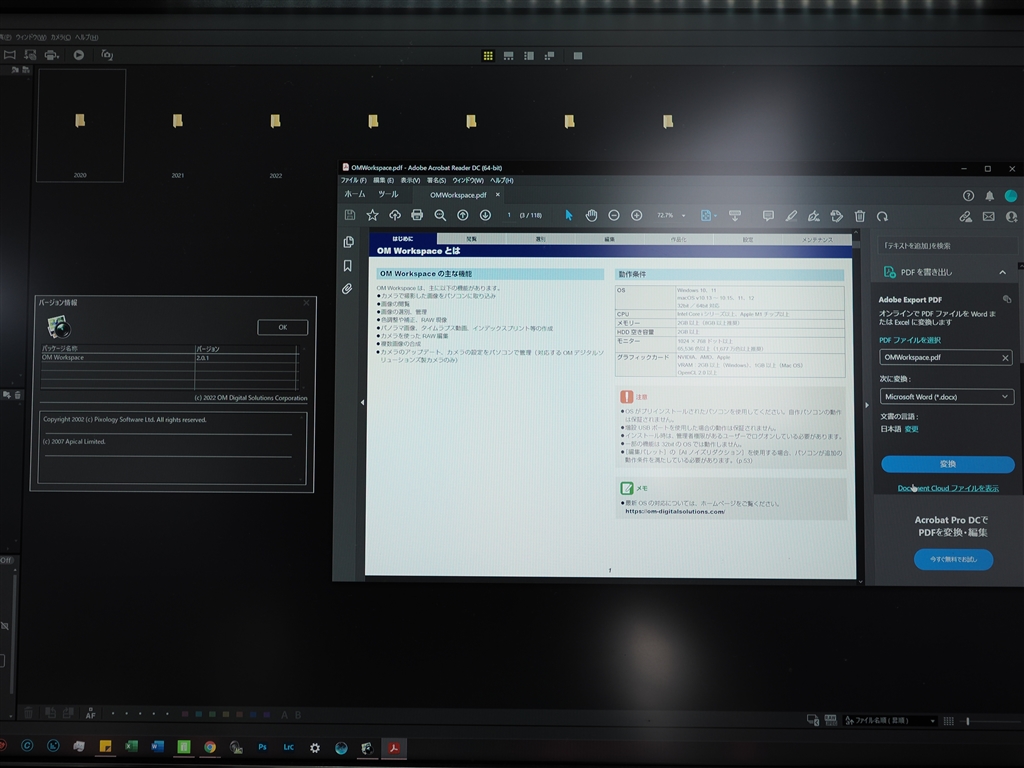The width and height of the screenshot is (1024, 768).
Task: Expand the left navigation pane arrow
Action: coord(362,402)
